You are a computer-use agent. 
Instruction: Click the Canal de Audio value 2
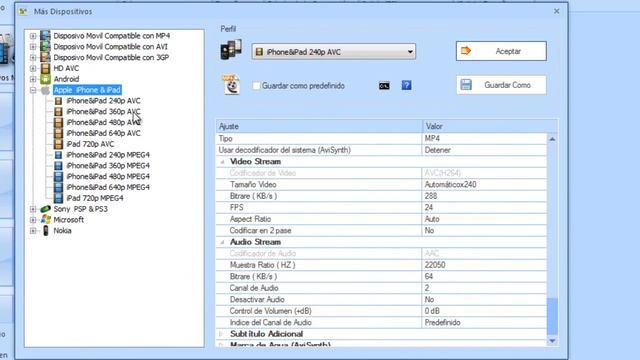[x=427, y=288]
